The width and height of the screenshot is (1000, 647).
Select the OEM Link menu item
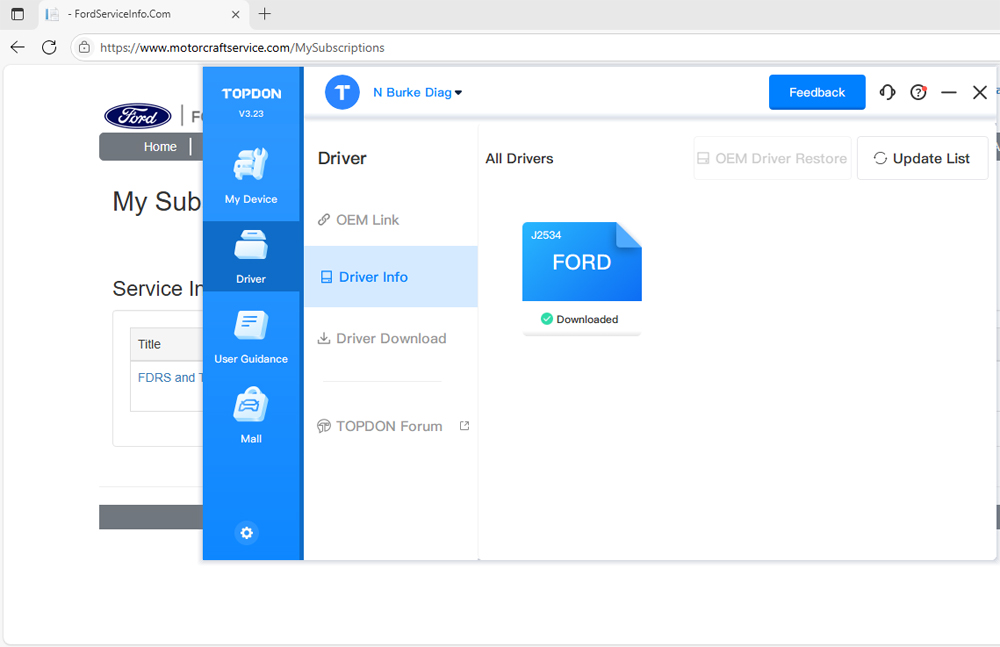pos(366,220)
